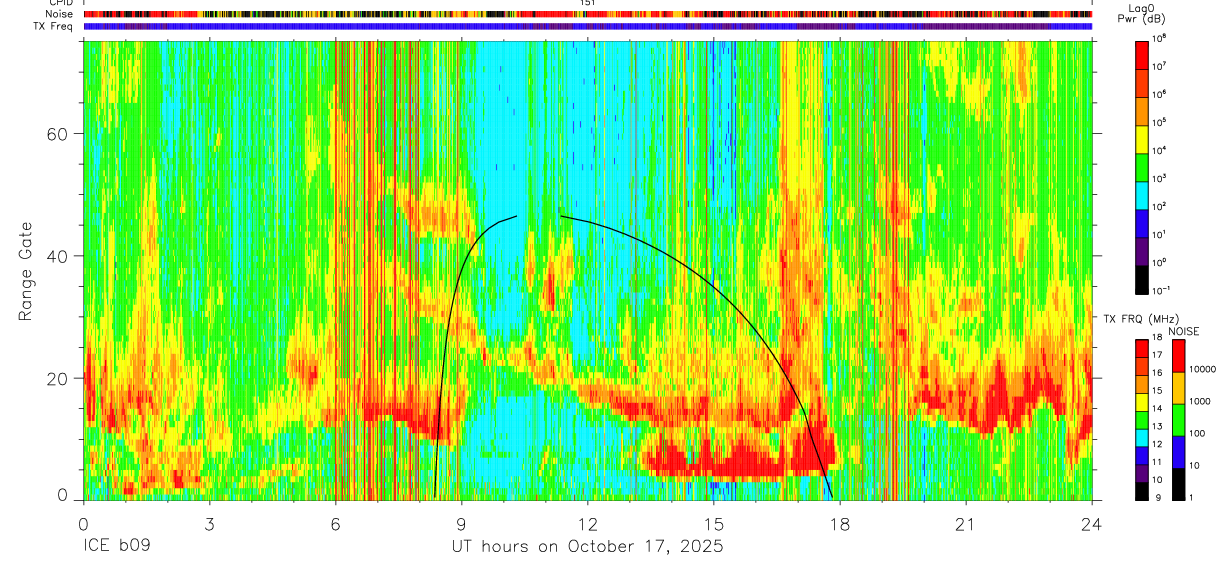
Task: Click y-axis tick label '60'
Action: pyautogui.click(x=59, y=134)
